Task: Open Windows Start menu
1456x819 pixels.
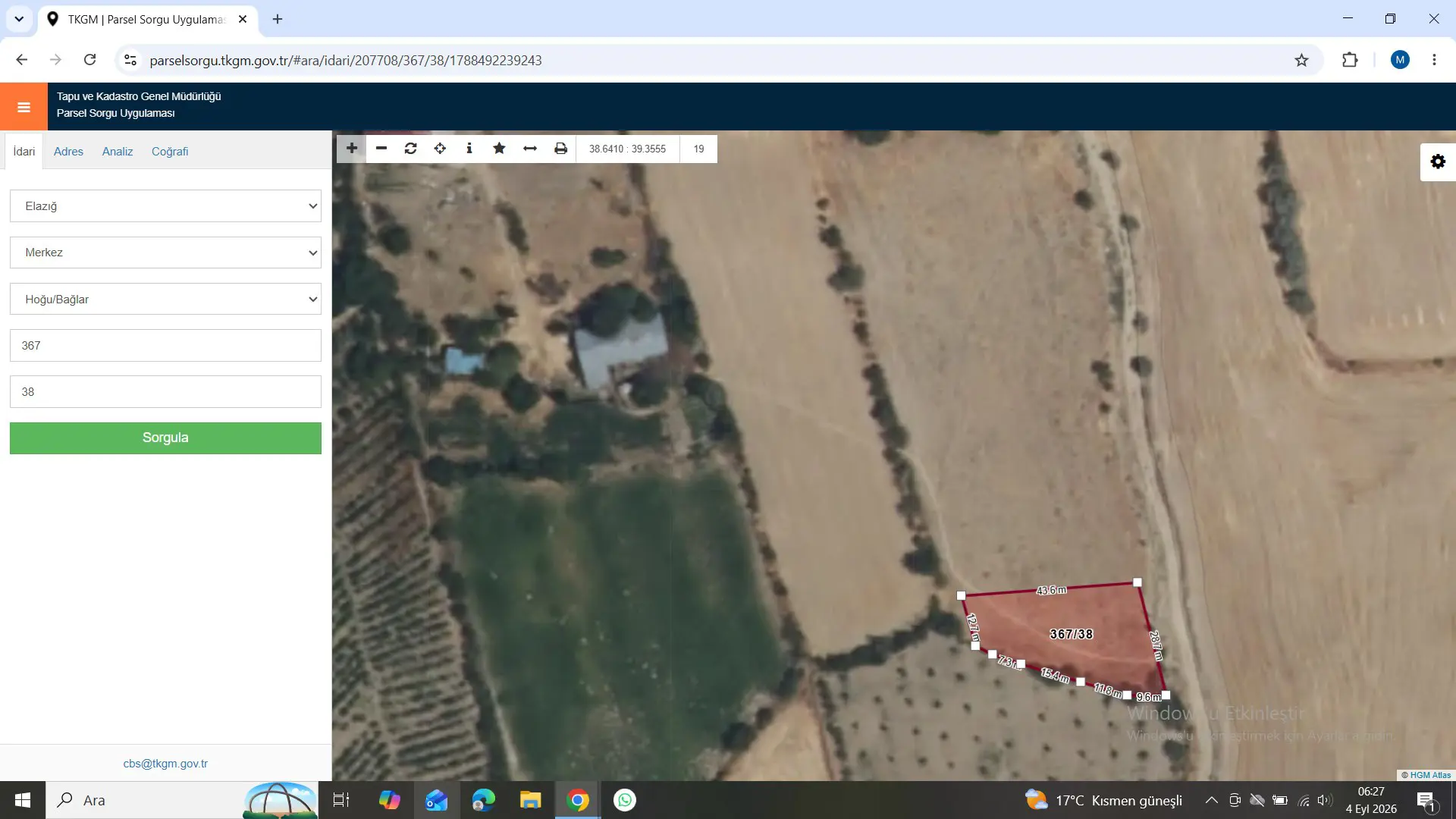Action: point(23,800)
